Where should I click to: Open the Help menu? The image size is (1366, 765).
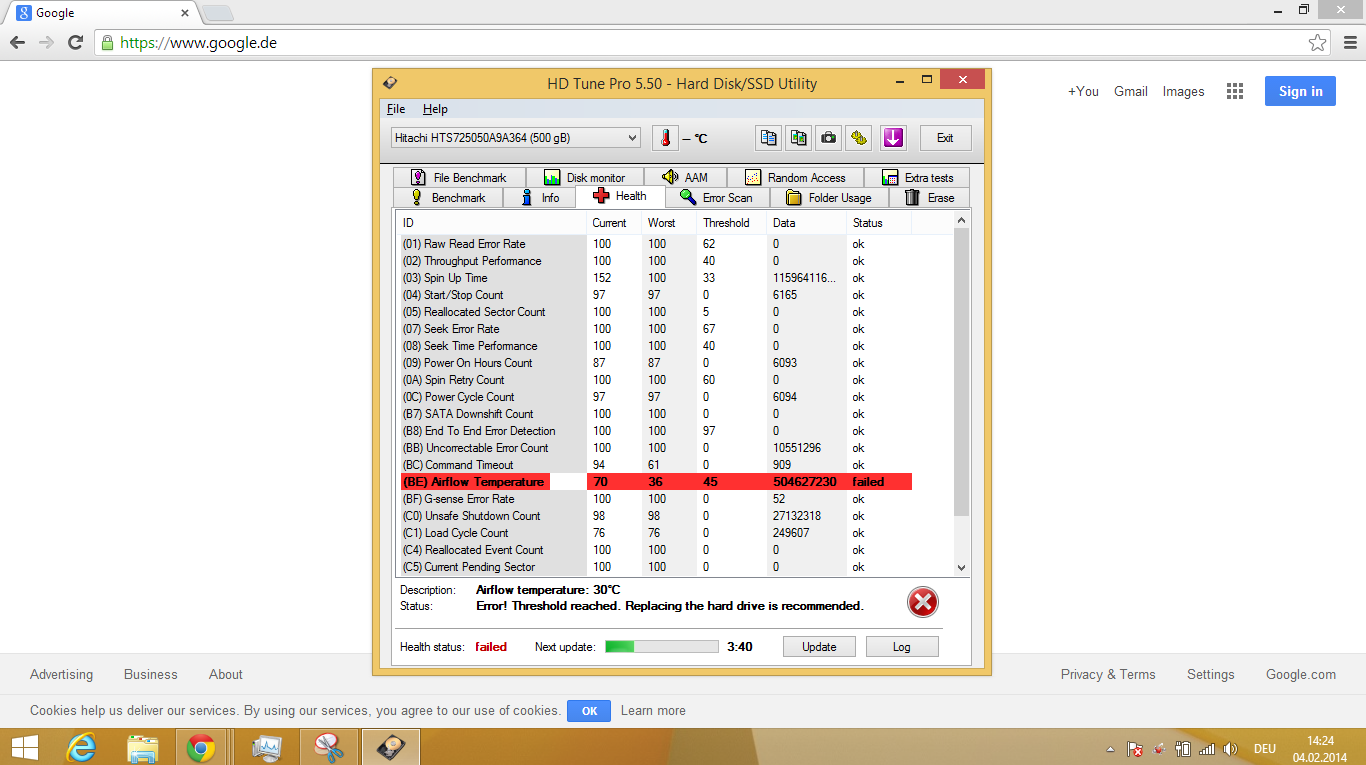[435, 109]
